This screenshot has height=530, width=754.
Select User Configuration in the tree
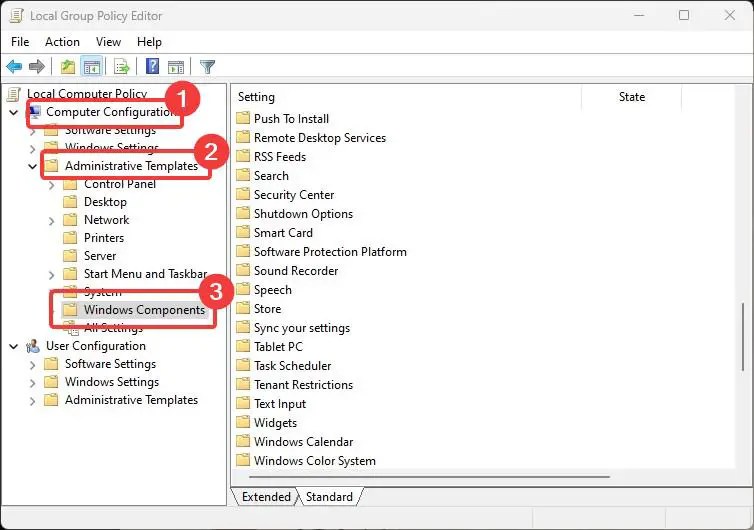point(96,346)
